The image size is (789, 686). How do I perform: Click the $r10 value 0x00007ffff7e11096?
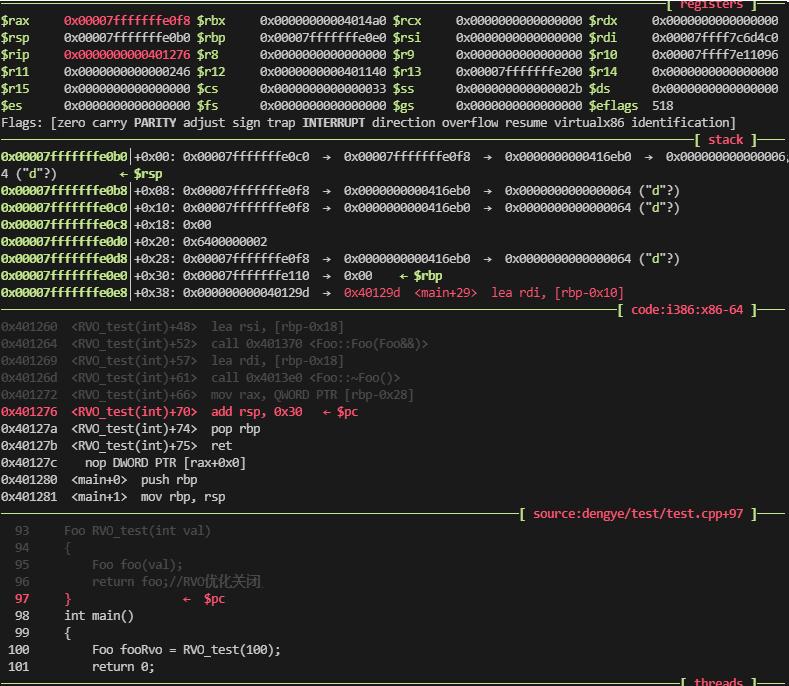click(715, 54)
